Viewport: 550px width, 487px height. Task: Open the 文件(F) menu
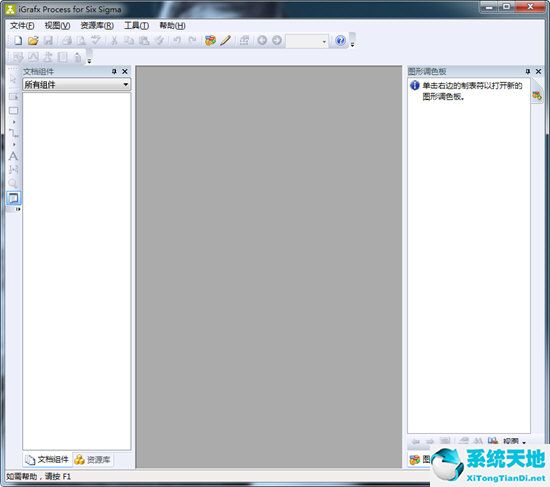22,26
